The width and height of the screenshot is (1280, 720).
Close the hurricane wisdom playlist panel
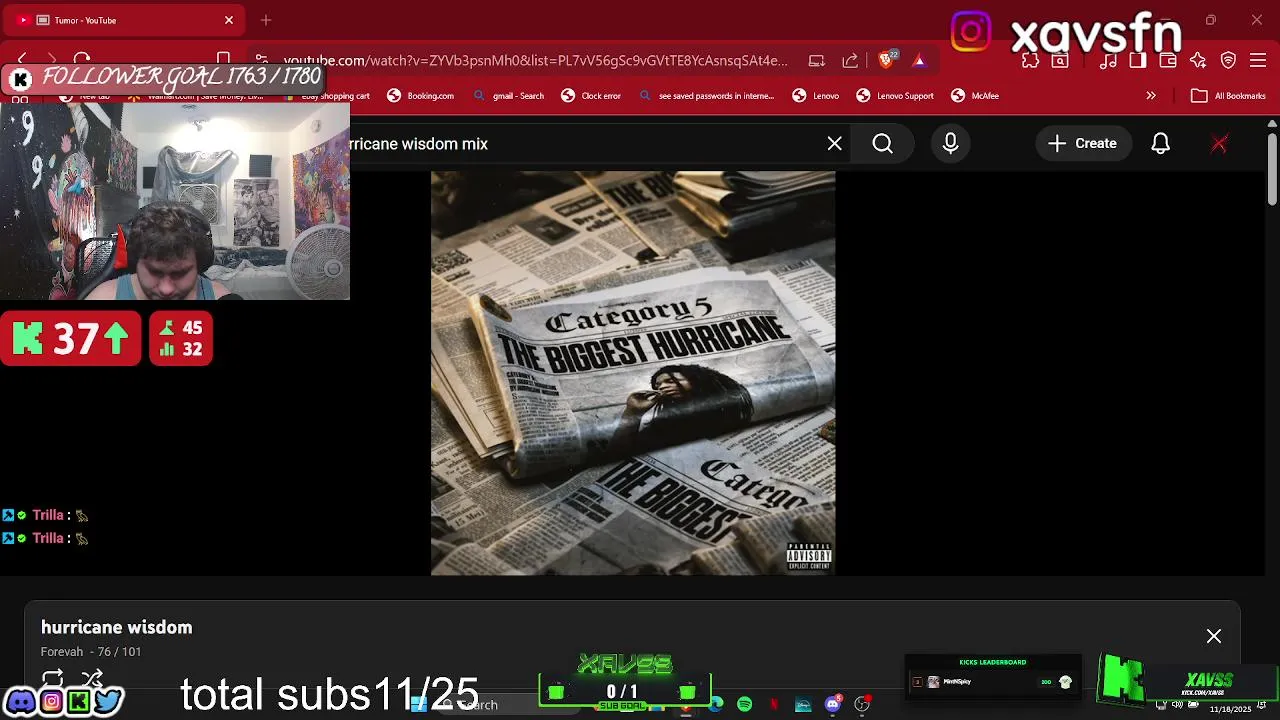[1214, 636]
